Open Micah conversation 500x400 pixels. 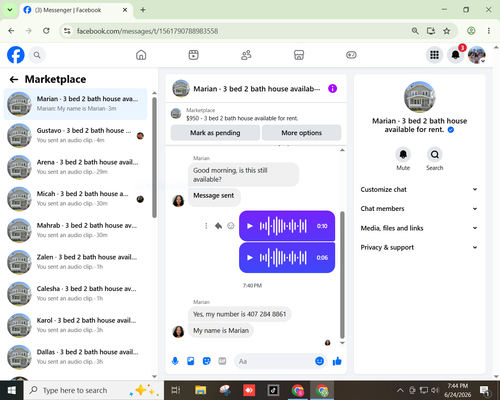pos(75,199)
